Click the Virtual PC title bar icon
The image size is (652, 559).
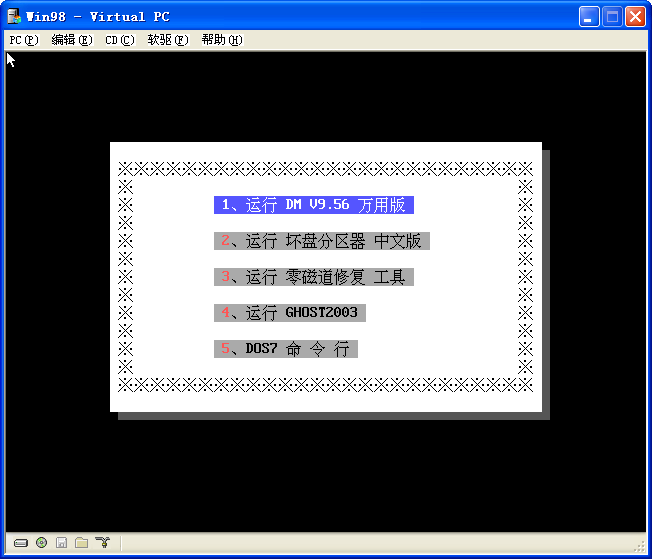click(x=14, y=16)
